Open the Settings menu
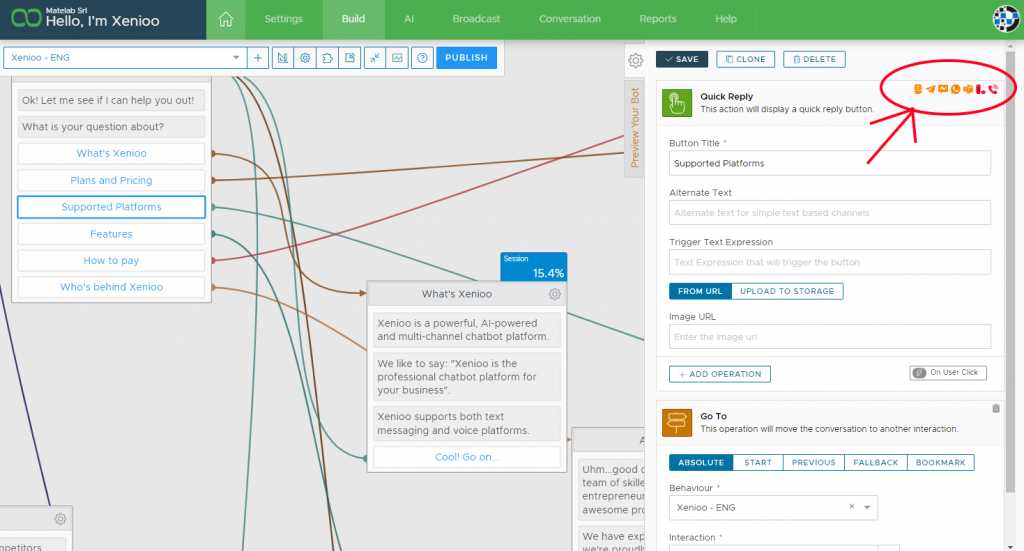 [x=283, y=19]
